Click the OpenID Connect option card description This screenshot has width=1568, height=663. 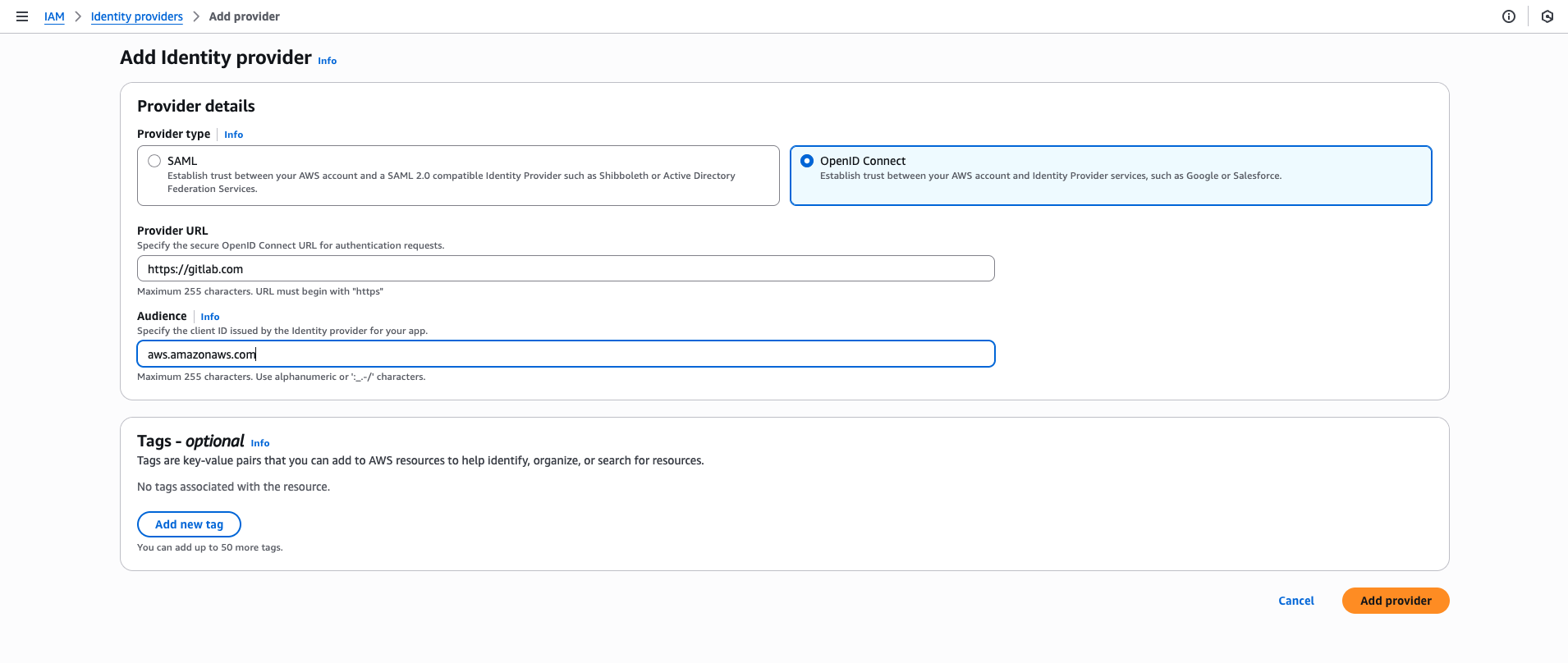[1050, 176]
